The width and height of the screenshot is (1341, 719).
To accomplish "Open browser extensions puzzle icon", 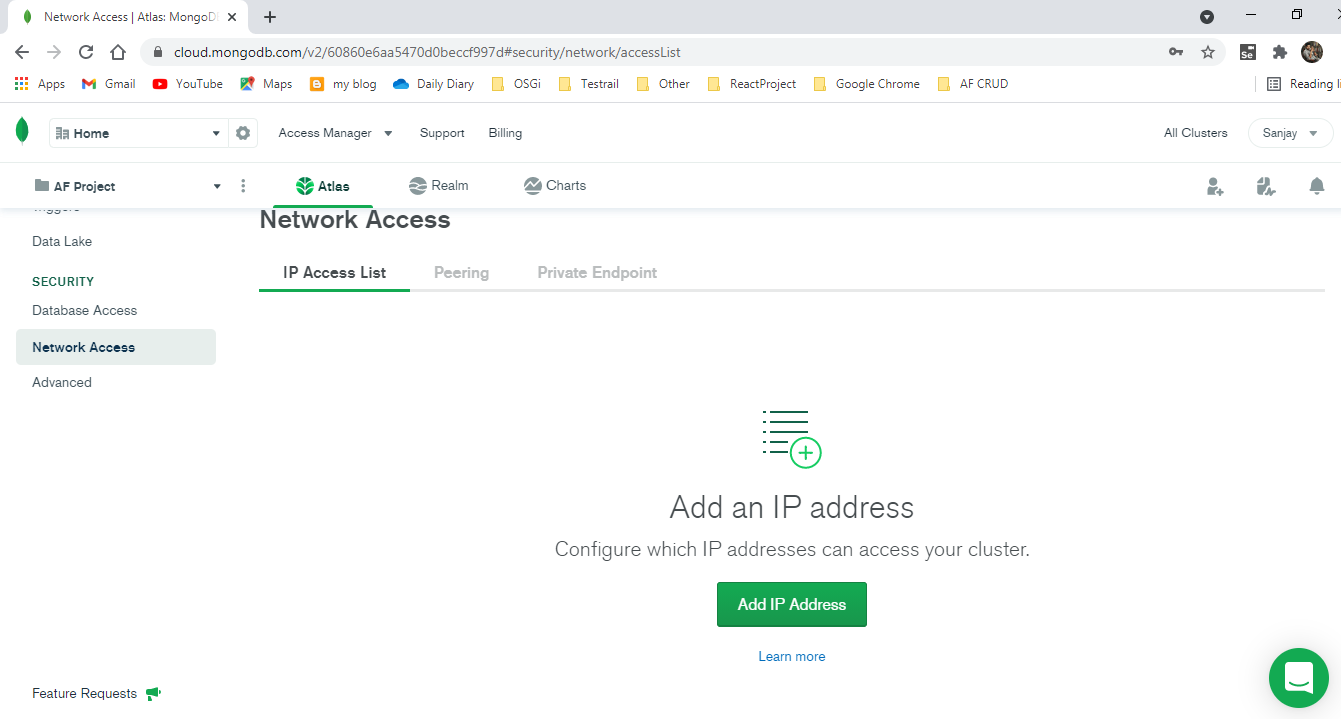I will pyautogui.click(x=1279, y=52).
